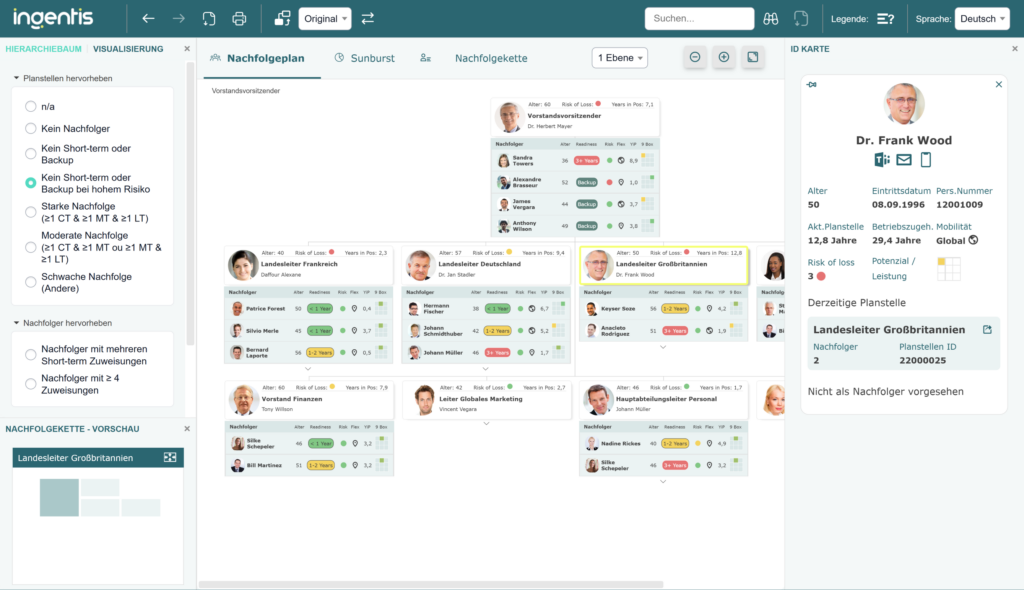Click the back arrow in the top toolbar
Viewport: 1024px width, 590px height.
(x=148, y=18)
